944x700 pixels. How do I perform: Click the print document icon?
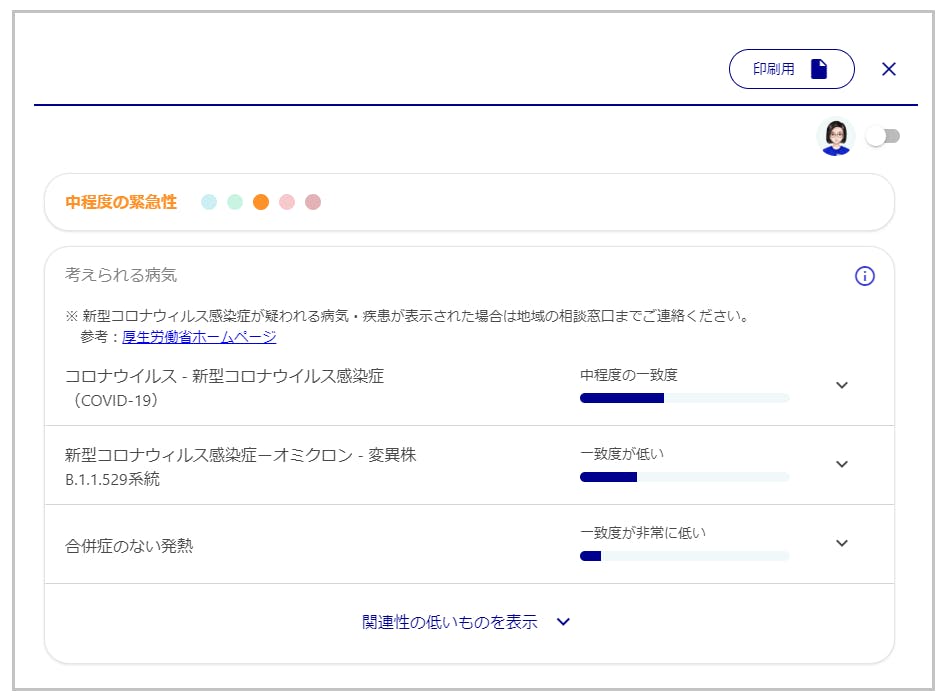819,69
